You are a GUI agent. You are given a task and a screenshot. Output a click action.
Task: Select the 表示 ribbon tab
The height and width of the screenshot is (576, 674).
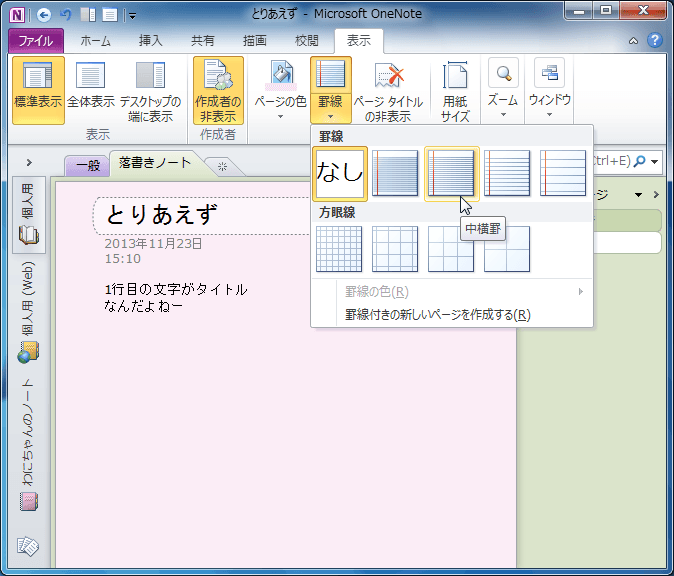pyautogui.click(x=358, y=41)
